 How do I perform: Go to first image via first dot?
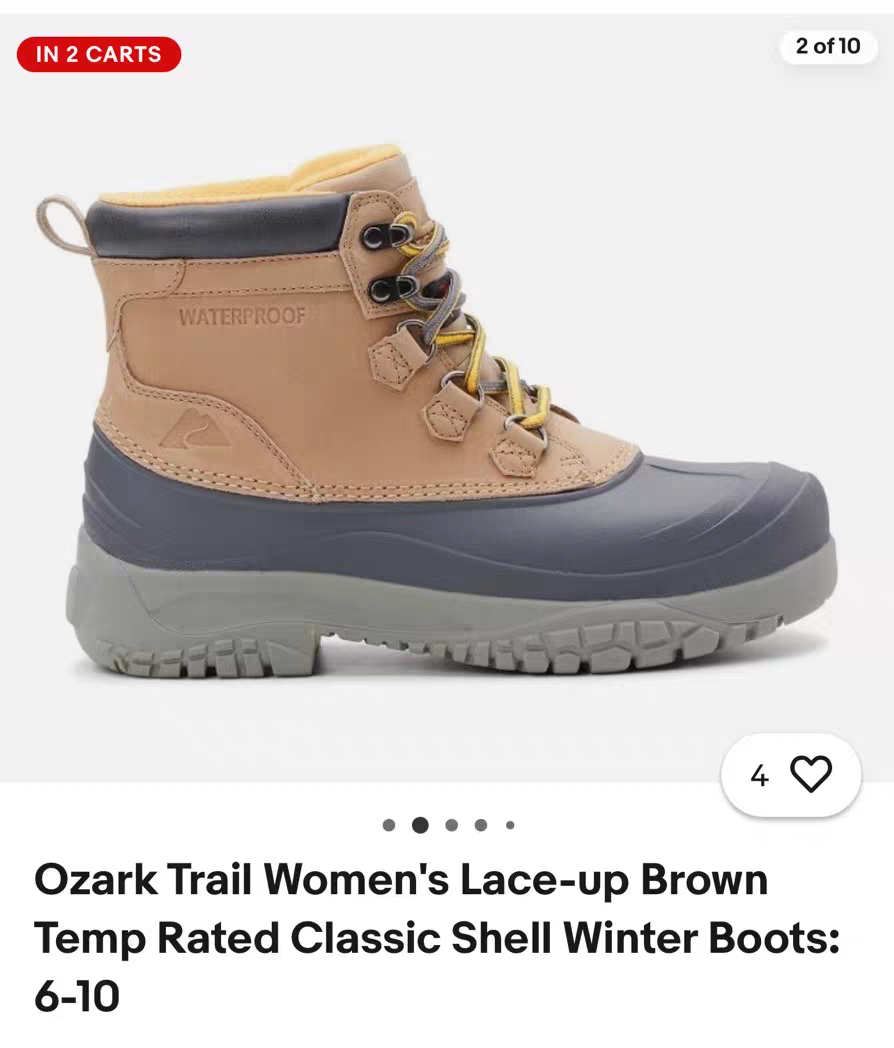pos(389,825)
